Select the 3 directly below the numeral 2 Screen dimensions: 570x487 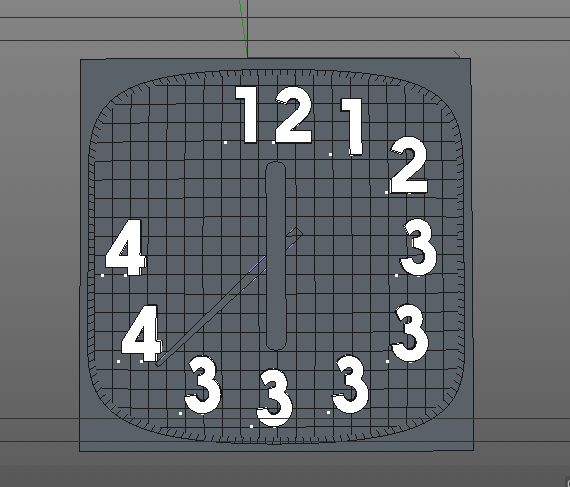point(418,247)
